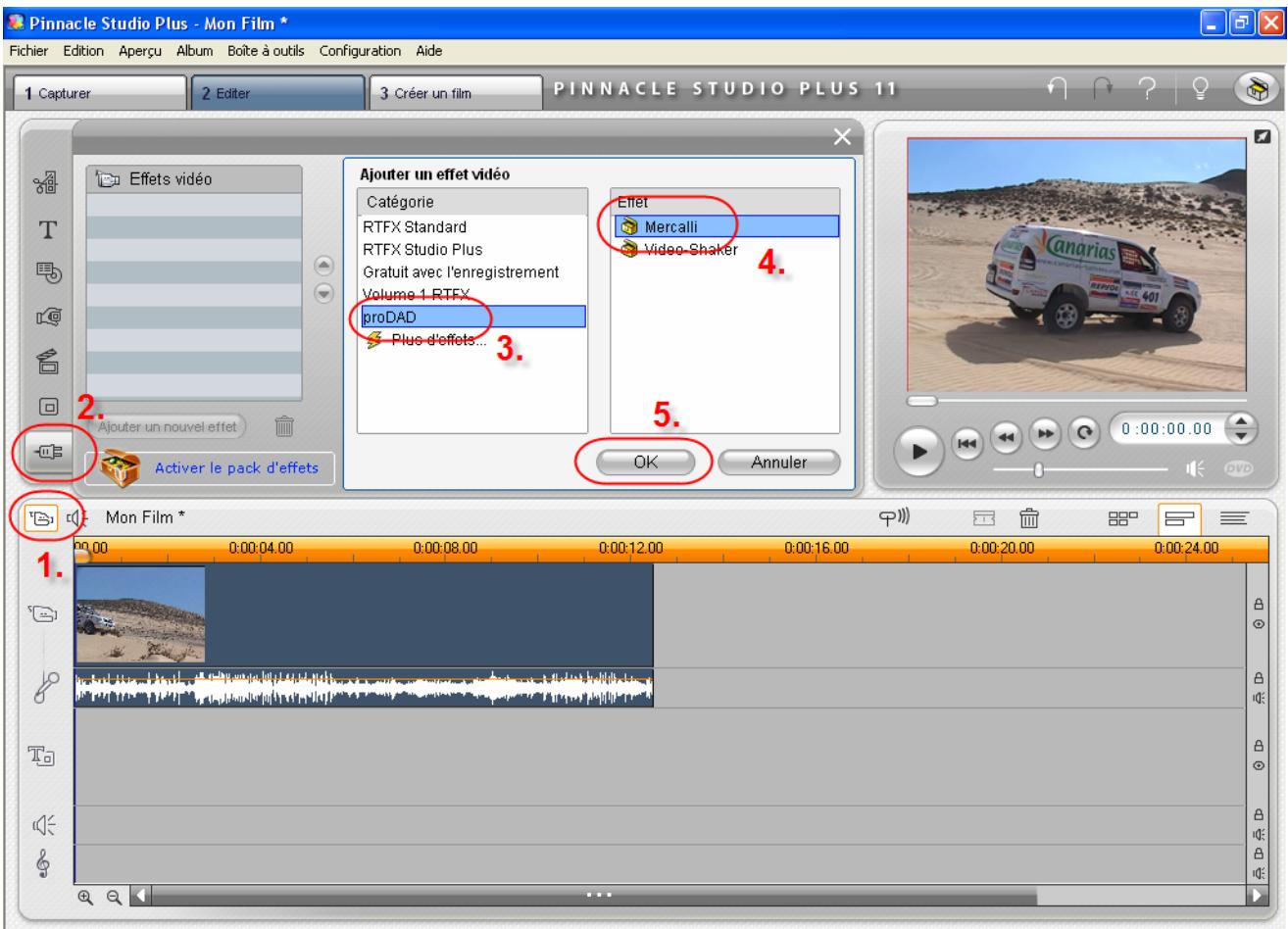Switch to text list view
Viewport: 1288px width, 929px height.
(1233, 518)
